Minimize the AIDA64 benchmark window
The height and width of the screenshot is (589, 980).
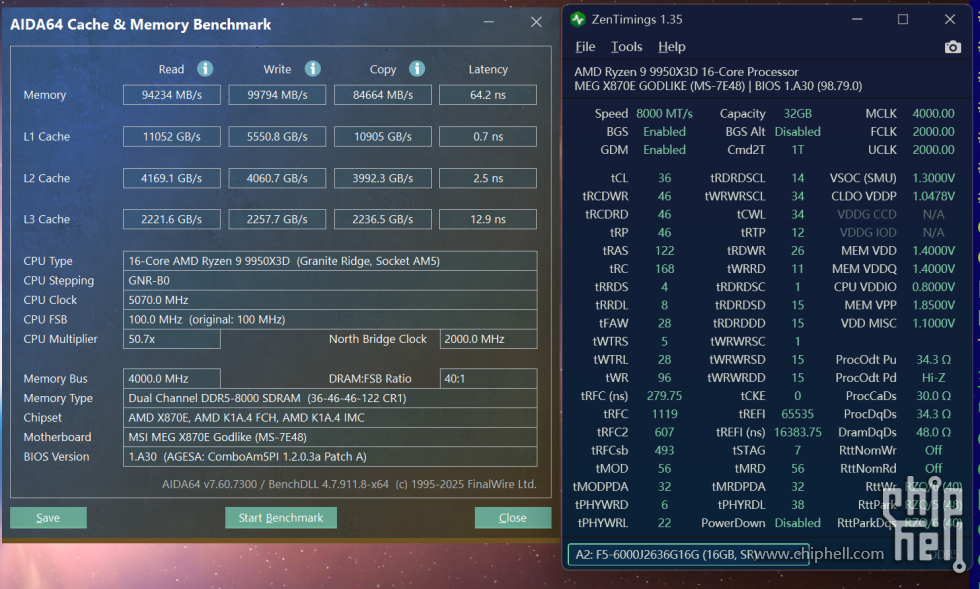pos(489,22)
